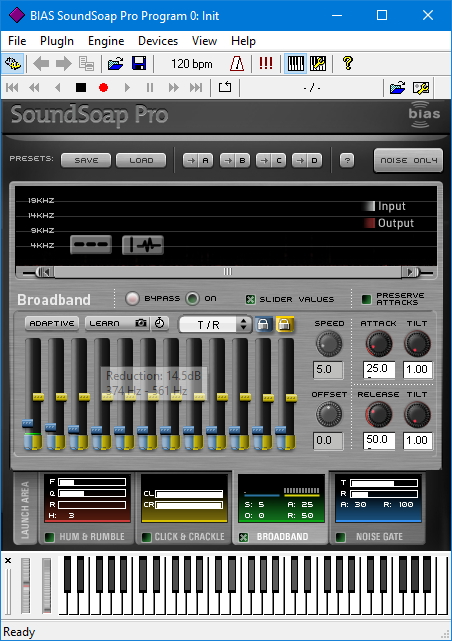This screenshot has height=641, width=452.
Task: Toggle the yellow padlock icon
Action: pyautogui.click(x=284, y=324)
